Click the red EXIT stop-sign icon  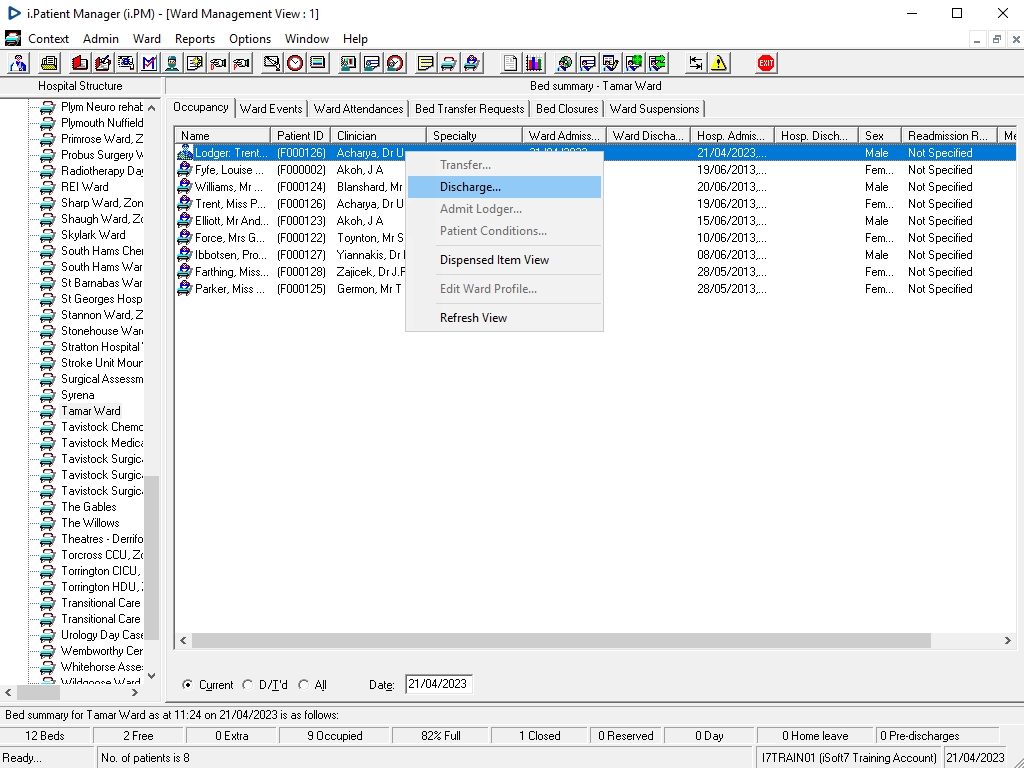pos(766,63)
